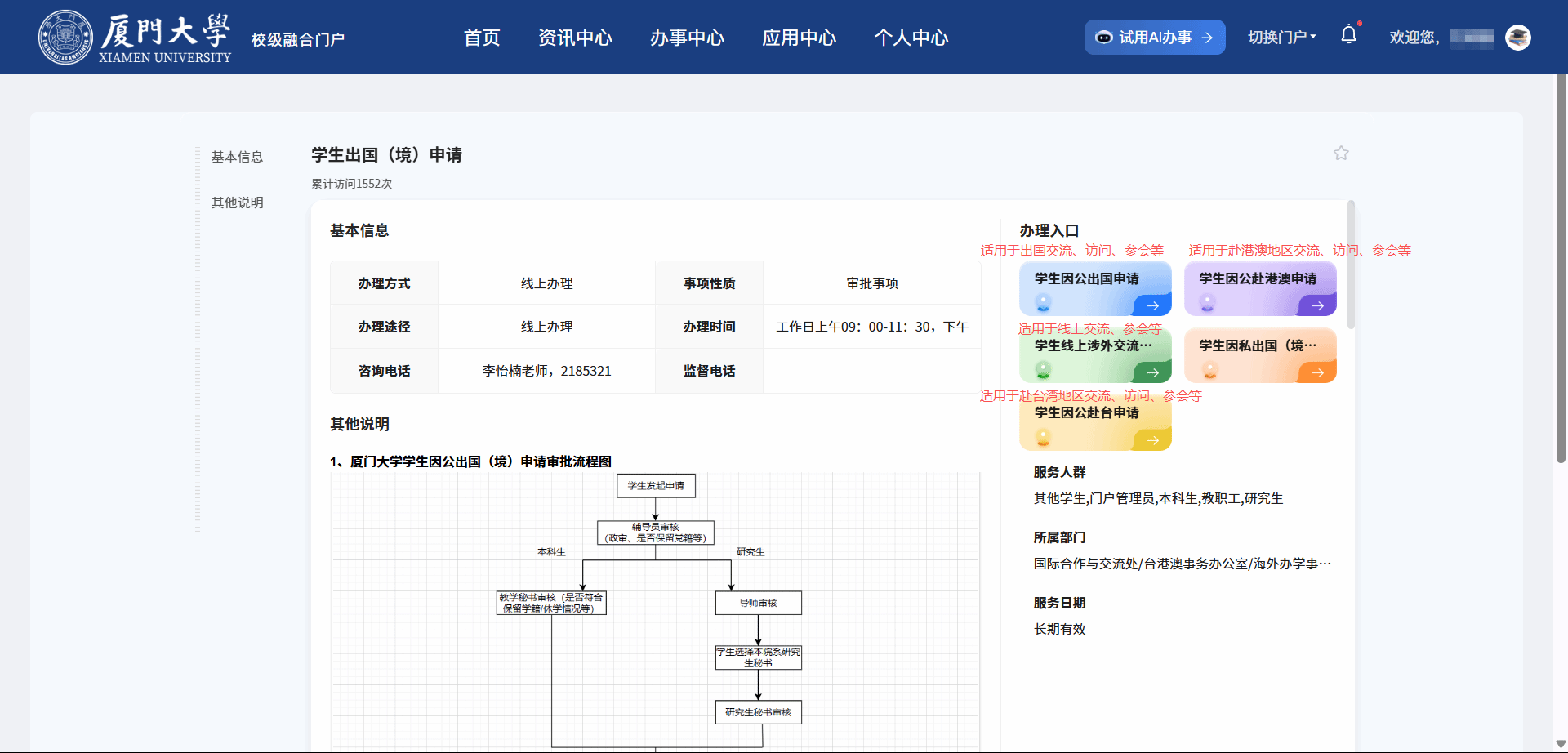The width and height of the screenshot is (1568, 753).
Task: Select 个人中心 in the top bar
Action: click(x=911, y=38)
